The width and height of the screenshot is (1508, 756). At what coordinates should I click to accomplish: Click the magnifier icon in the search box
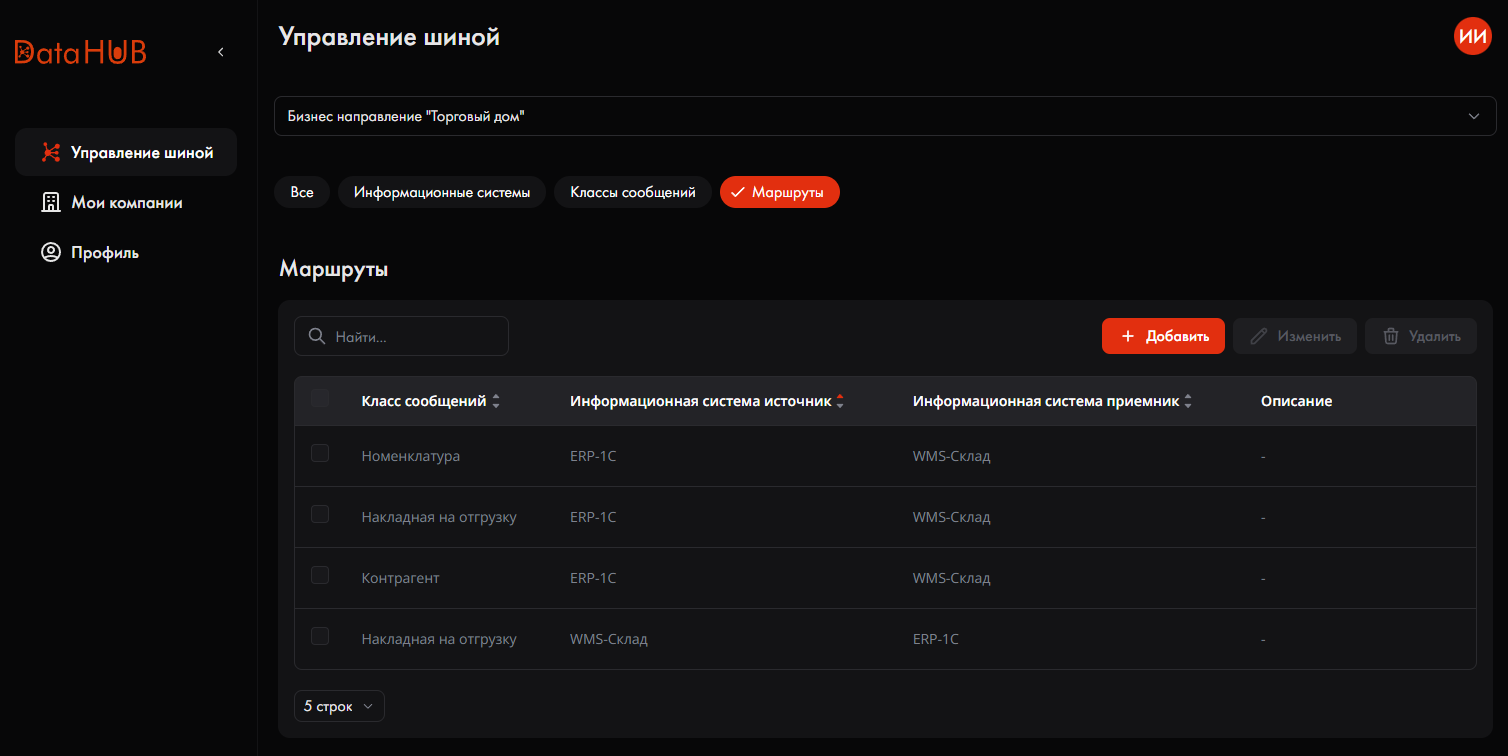[317, 337]
